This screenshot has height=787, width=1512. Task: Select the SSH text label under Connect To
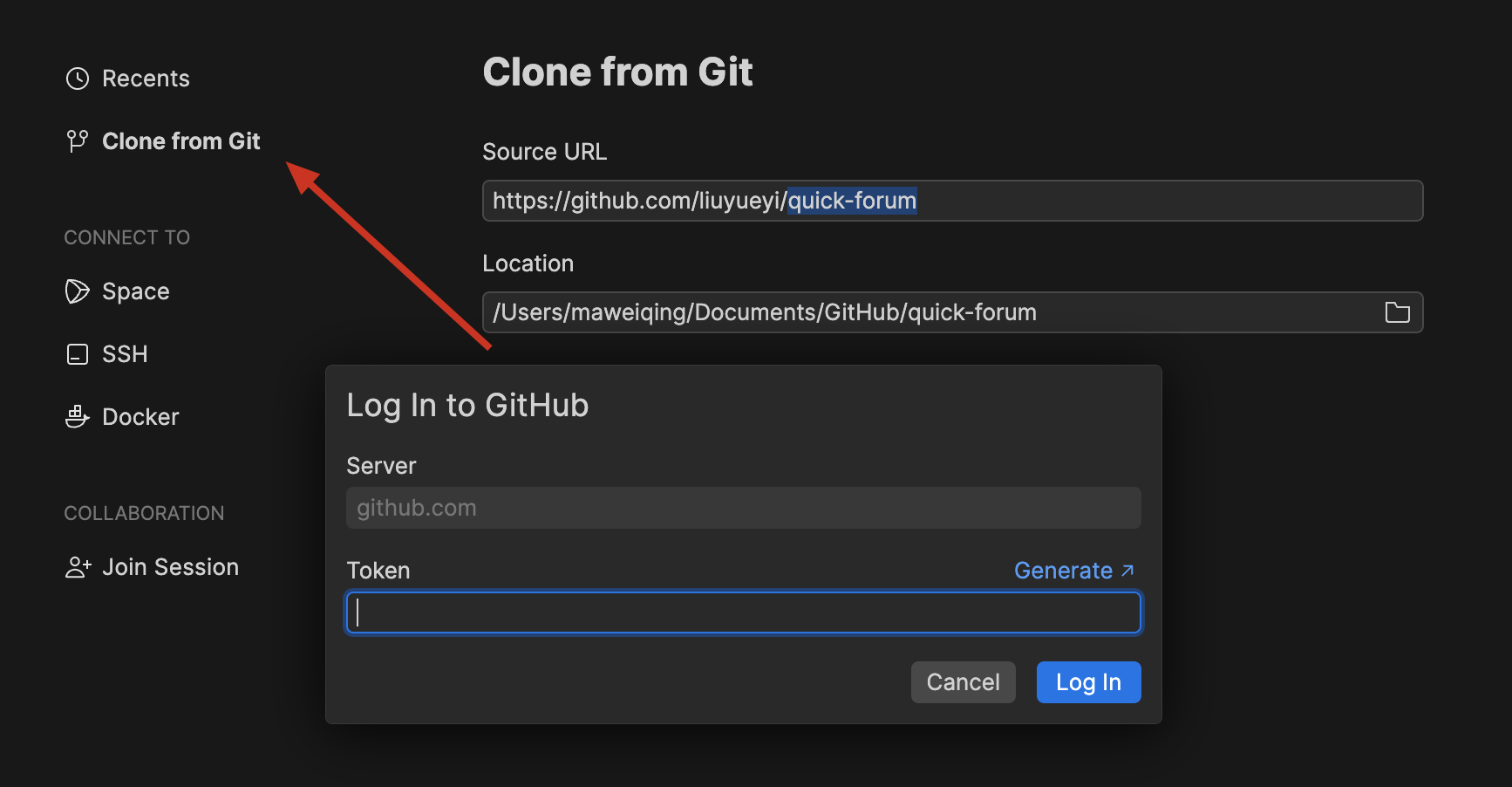(x=125, y=354)
